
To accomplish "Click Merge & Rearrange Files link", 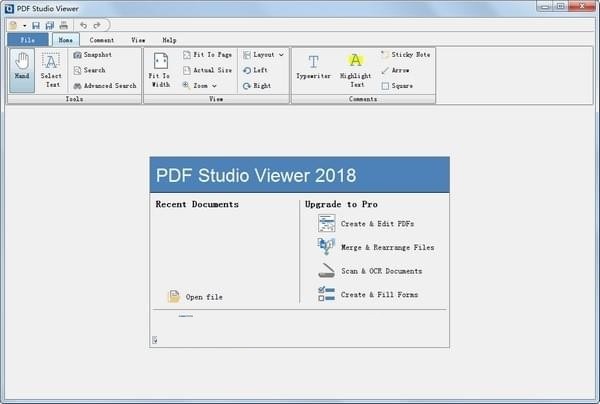I will pyautogui.click(x=376, y=247).
